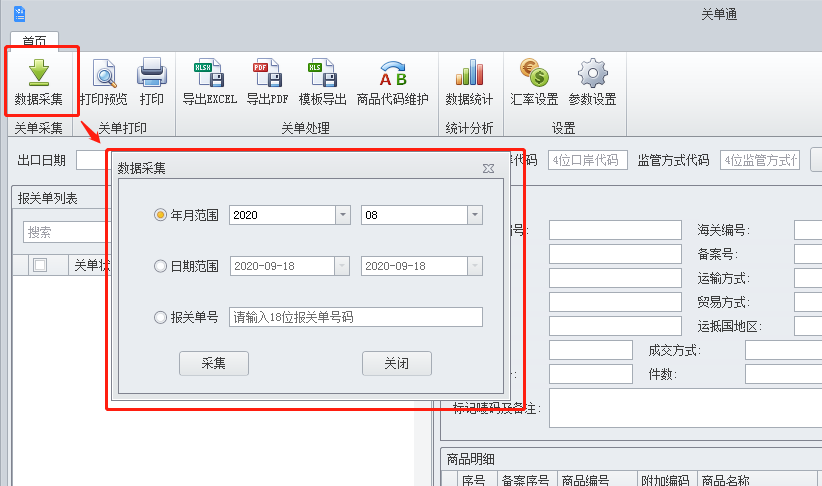Screen dimensions: 822x486
Task: Click the app icon in title bar
Action: point(19,14)
